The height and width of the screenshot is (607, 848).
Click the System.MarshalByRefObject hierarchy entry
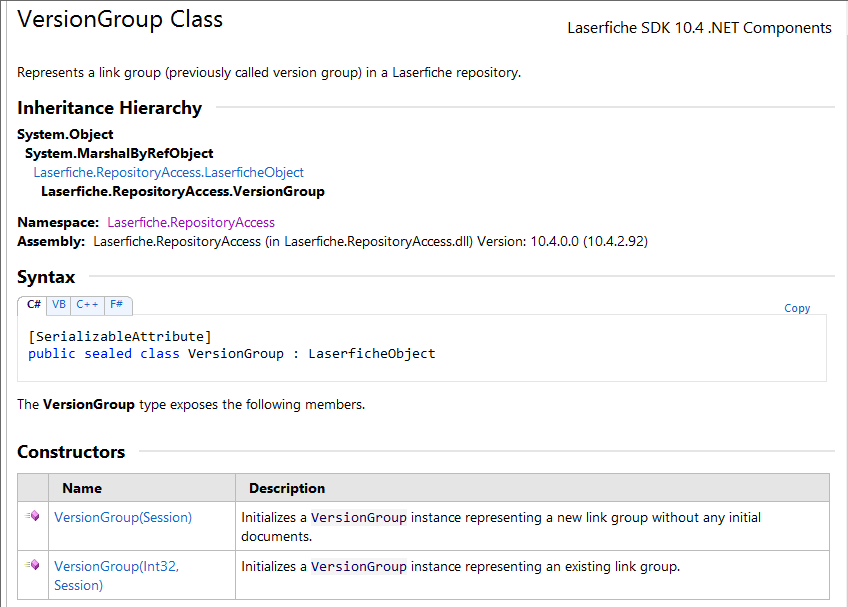point(119,154)
